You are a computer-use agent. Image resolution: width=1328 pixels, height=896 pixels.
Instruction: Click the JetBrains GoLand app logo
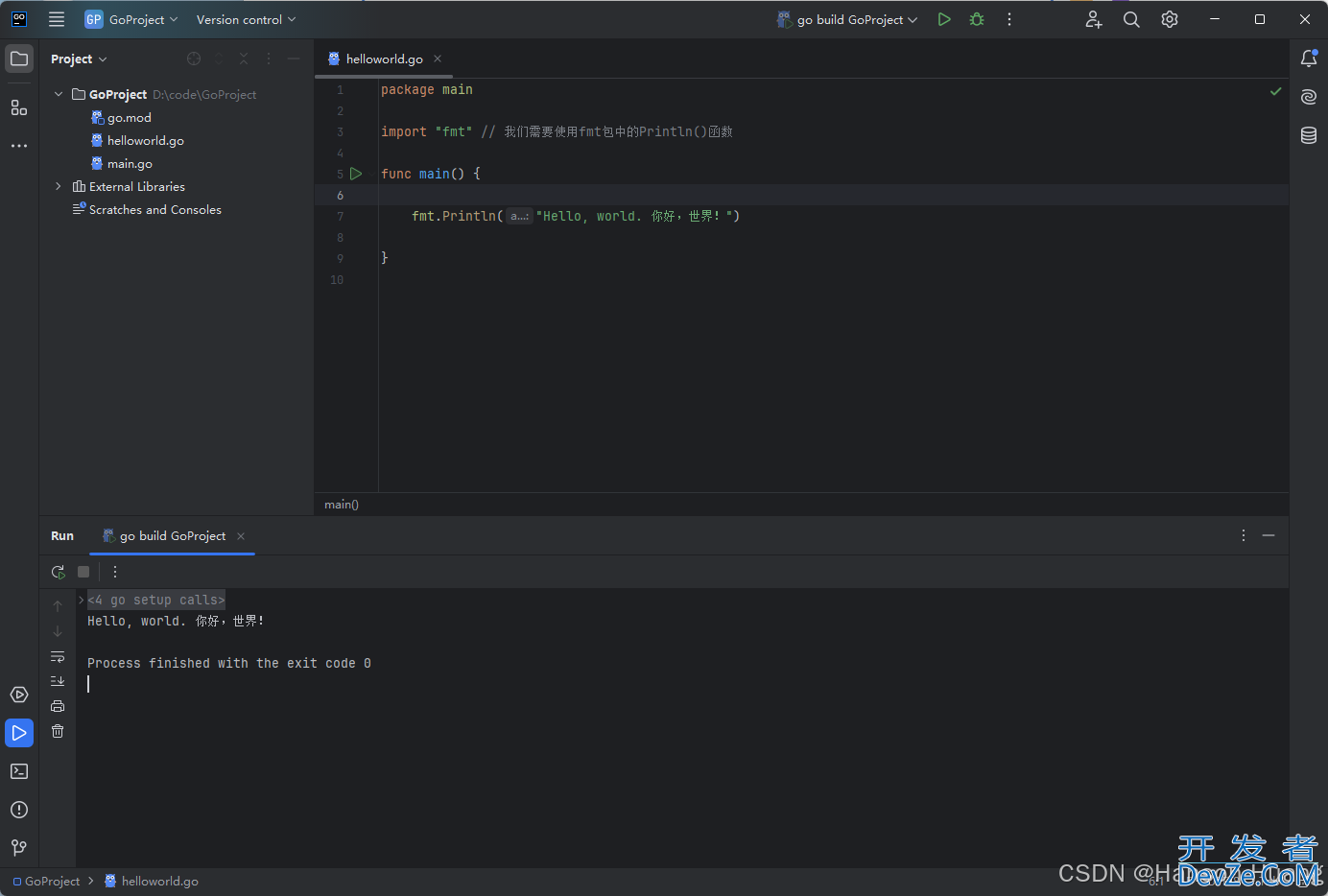[x=19, y=19]
